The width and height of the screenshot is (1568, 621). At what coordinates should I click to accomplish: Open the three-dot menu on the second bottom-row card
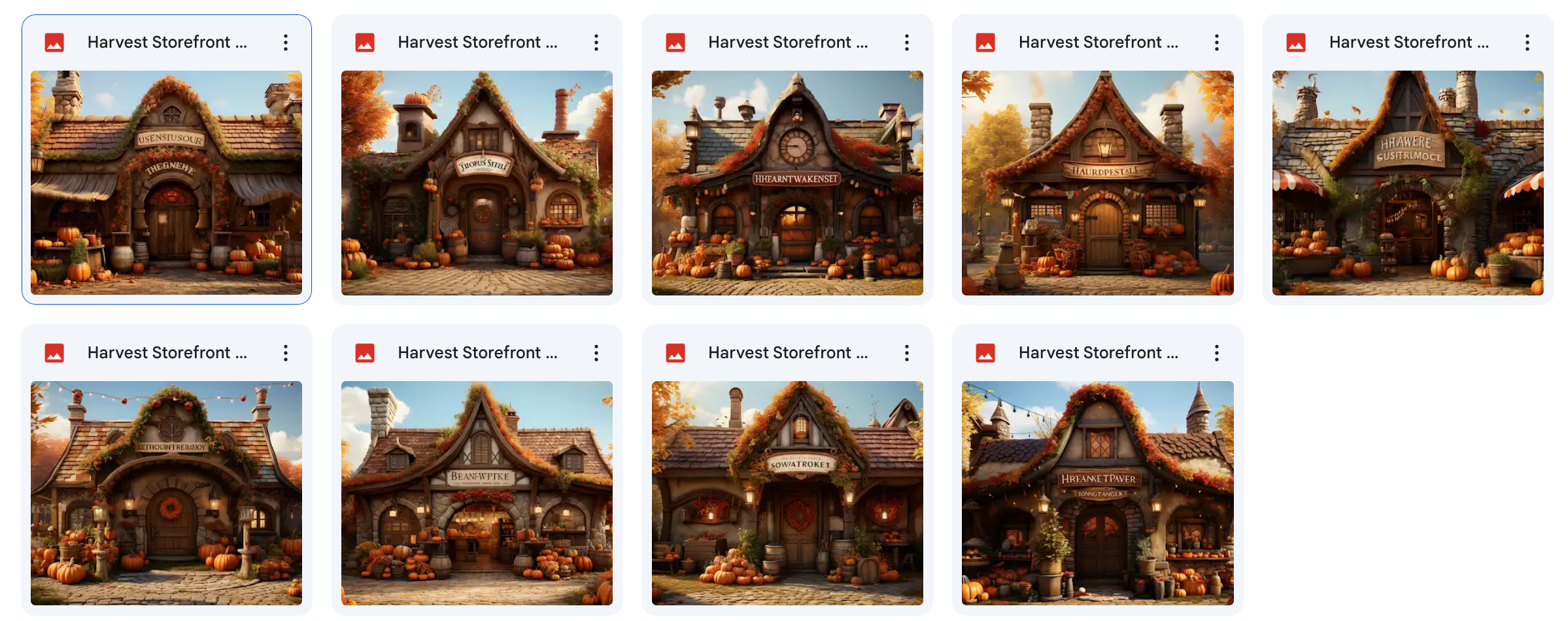[x=596, y=352]
